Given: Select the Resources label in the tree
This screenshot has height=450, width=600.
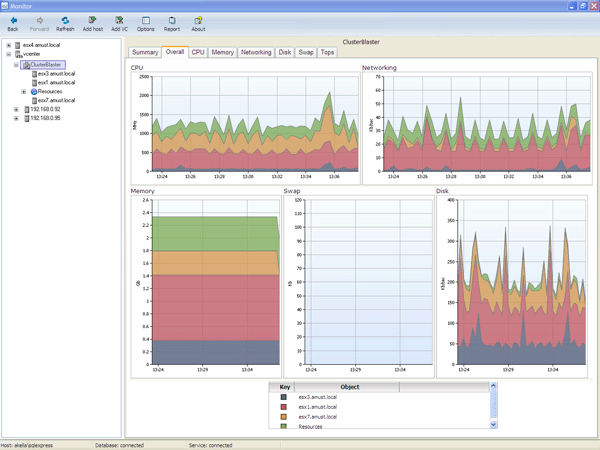Looking at the screenshot, I should 50,92.
